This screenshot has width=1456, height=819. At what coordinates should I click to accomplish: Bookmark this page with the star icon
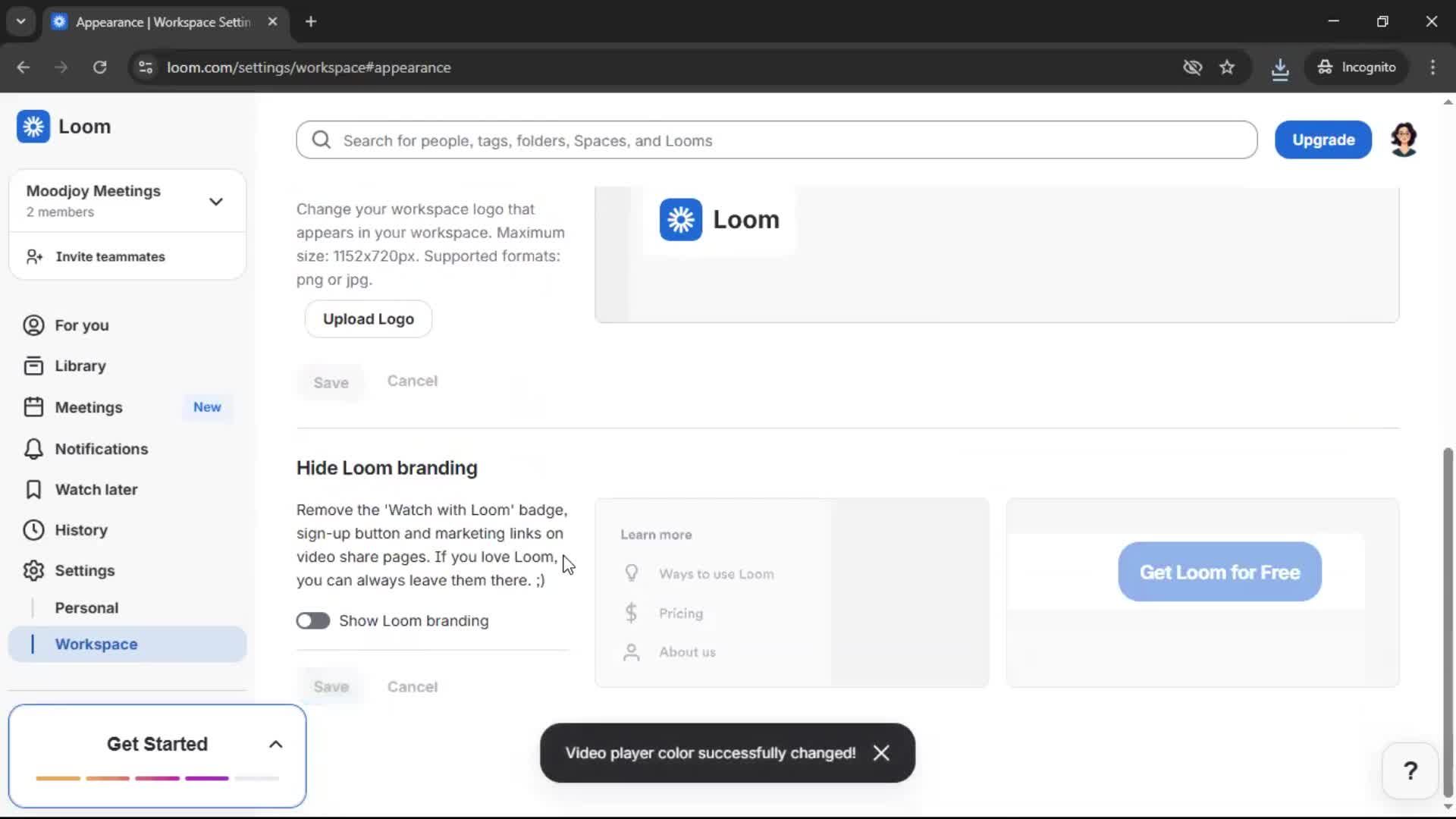point(1227,67)
